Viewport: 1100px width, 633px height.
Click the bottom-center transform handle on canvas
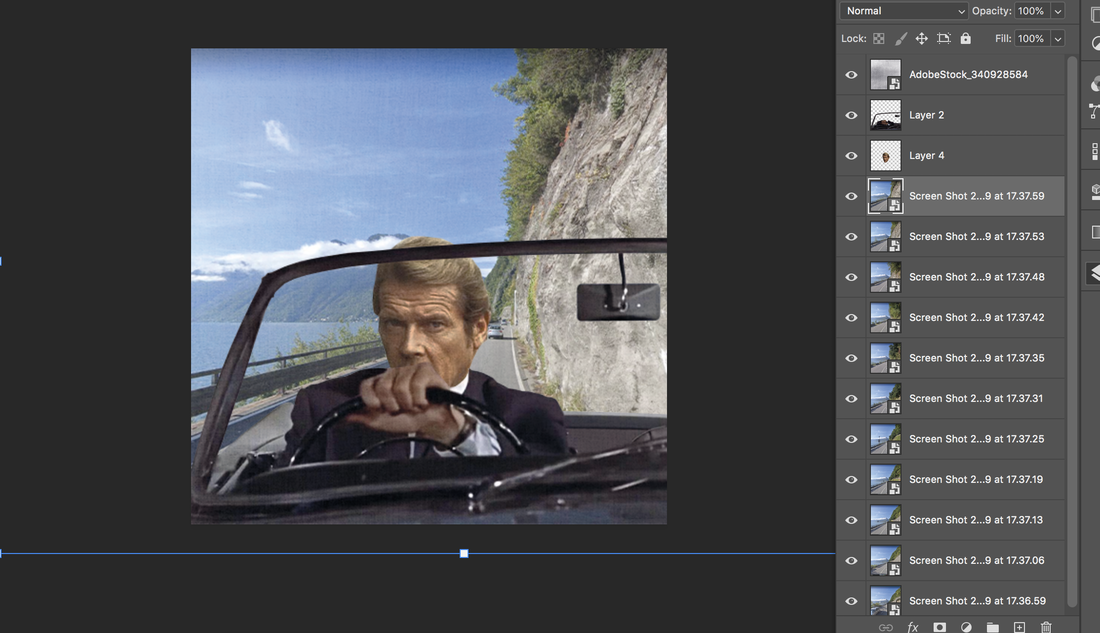[464, 554]
